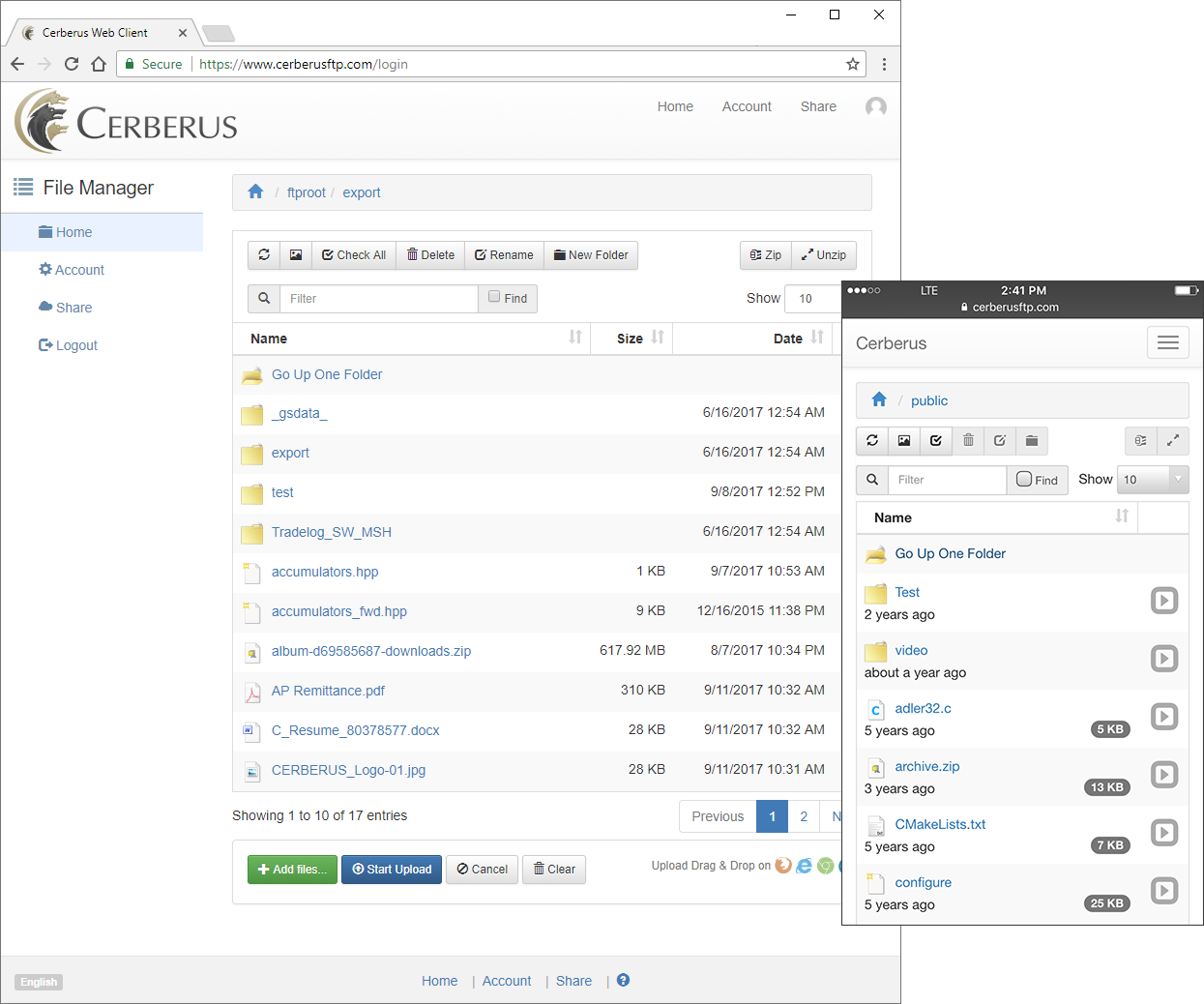Click the refresh icon in desktop file toolbar
1204x1004 pixels.
coord(264,255)
